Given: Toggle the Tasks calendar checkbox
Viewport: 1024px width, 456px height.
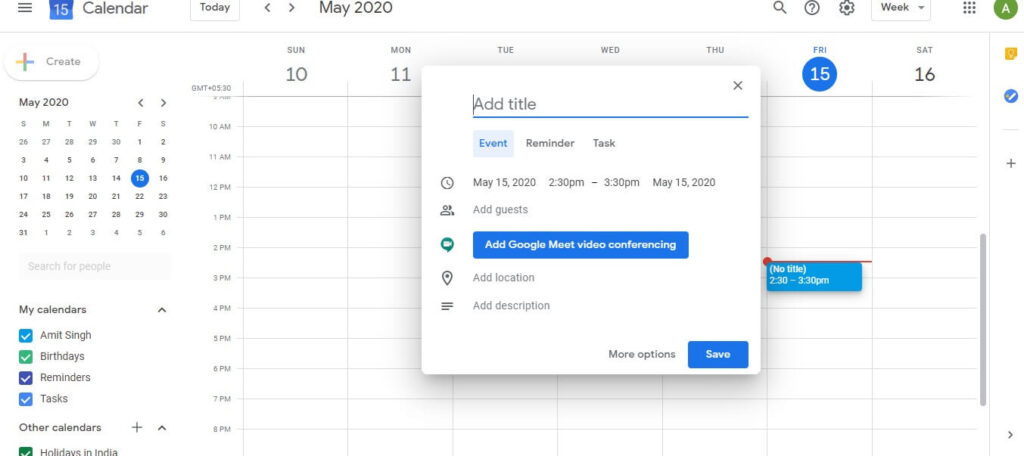Looking at the screenshot, I should click(25, 399).
